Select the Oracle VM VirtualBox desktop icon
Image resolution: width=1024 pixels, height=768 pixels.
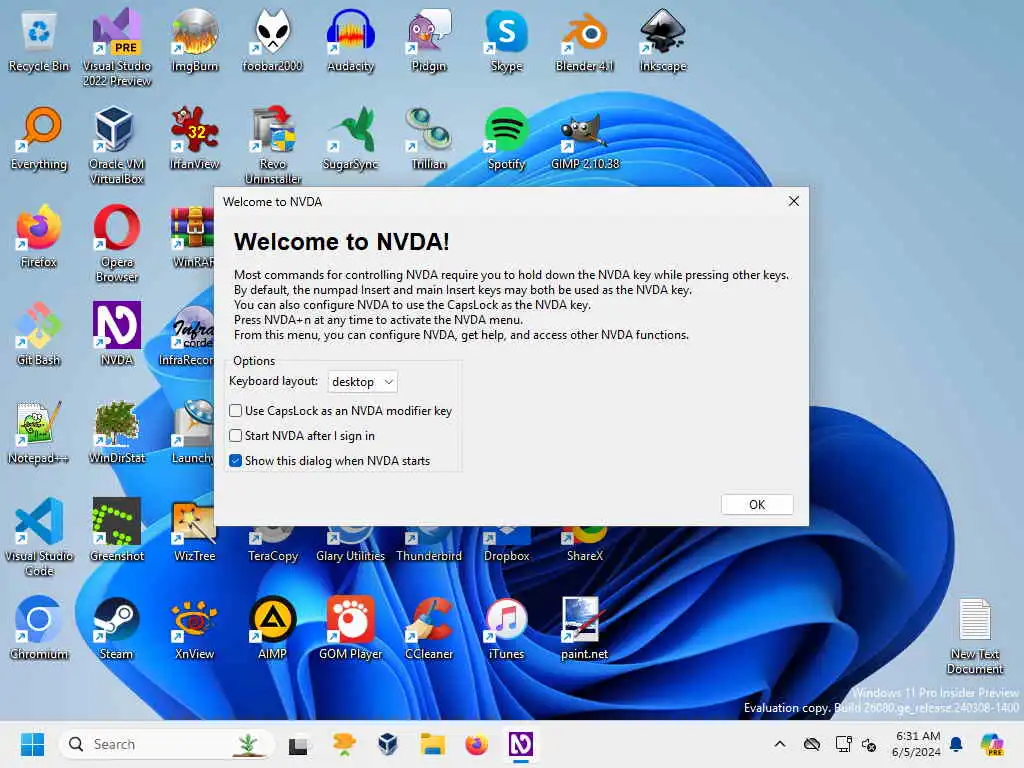pos(117,145)
